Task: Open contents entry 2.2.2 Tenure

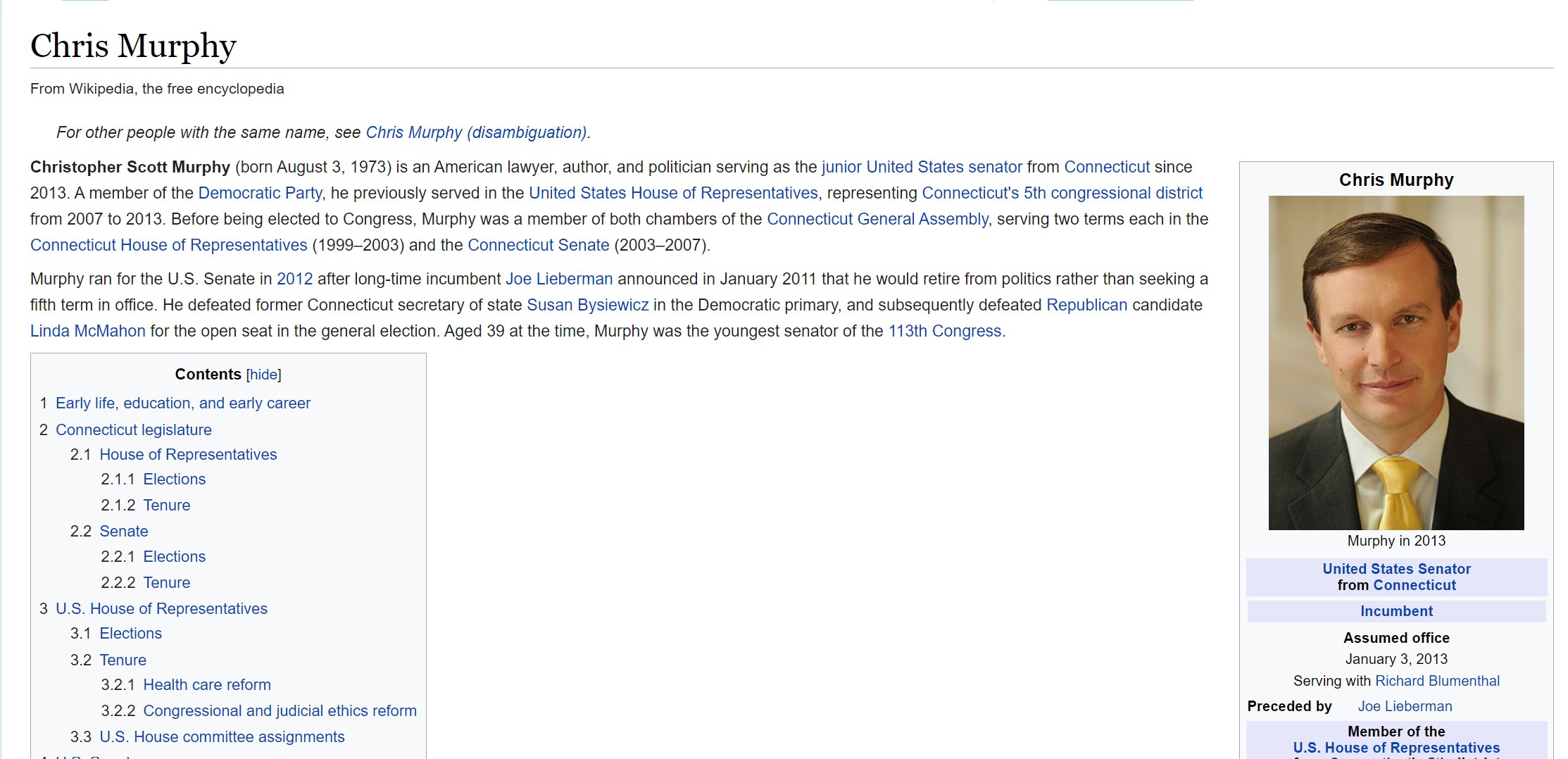Action: 167,582
